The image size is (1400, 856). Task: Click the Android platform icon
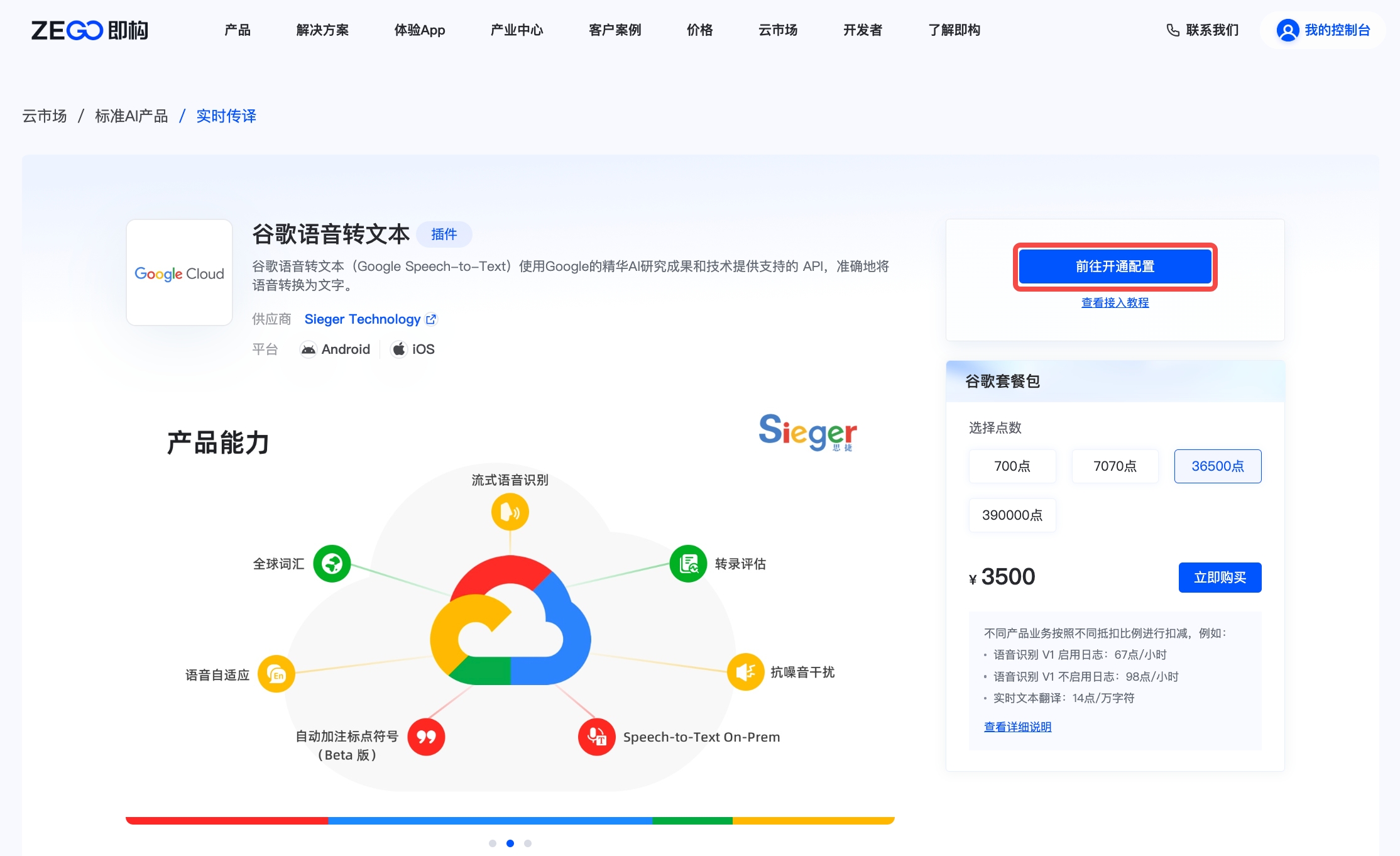tap(308, 349)
